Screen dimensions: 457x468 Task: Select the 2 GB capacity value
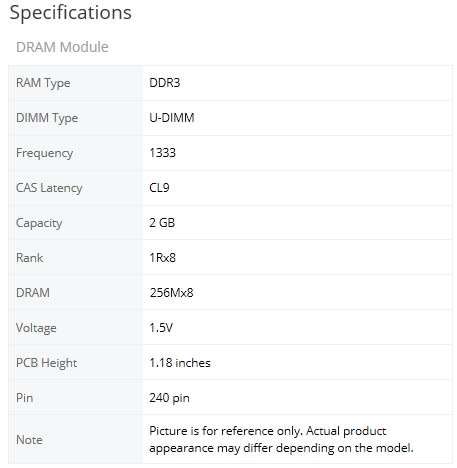click(162, 223)
